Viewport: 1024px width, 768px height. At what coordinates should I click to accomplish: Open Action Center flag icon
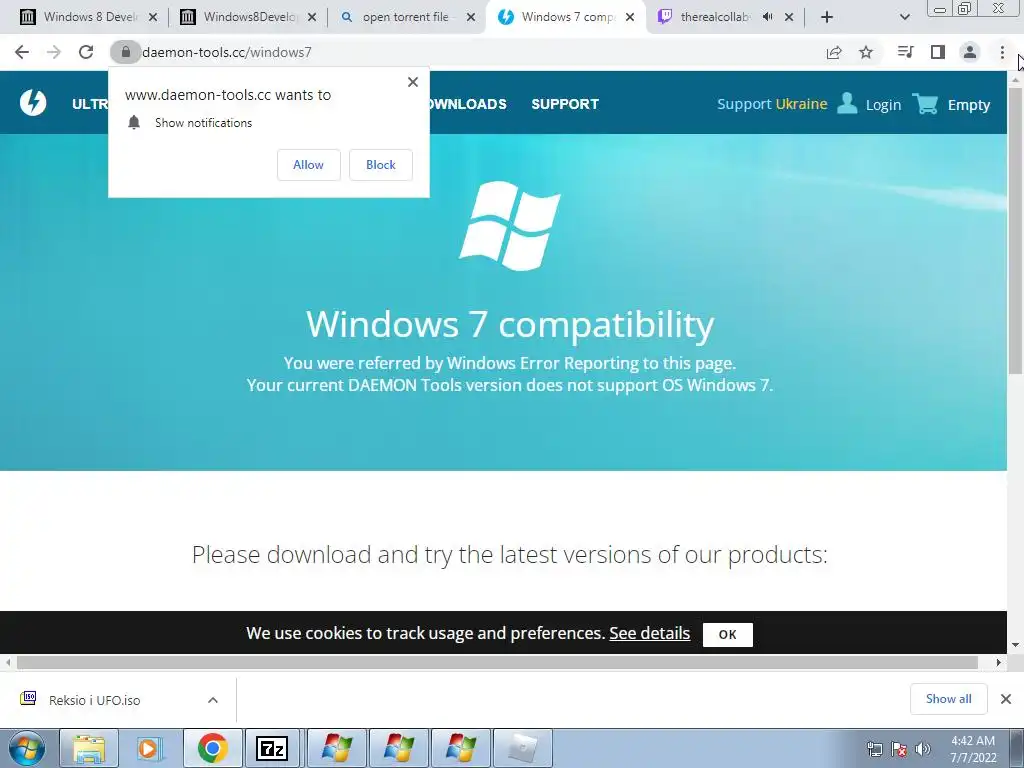(899, 749)
